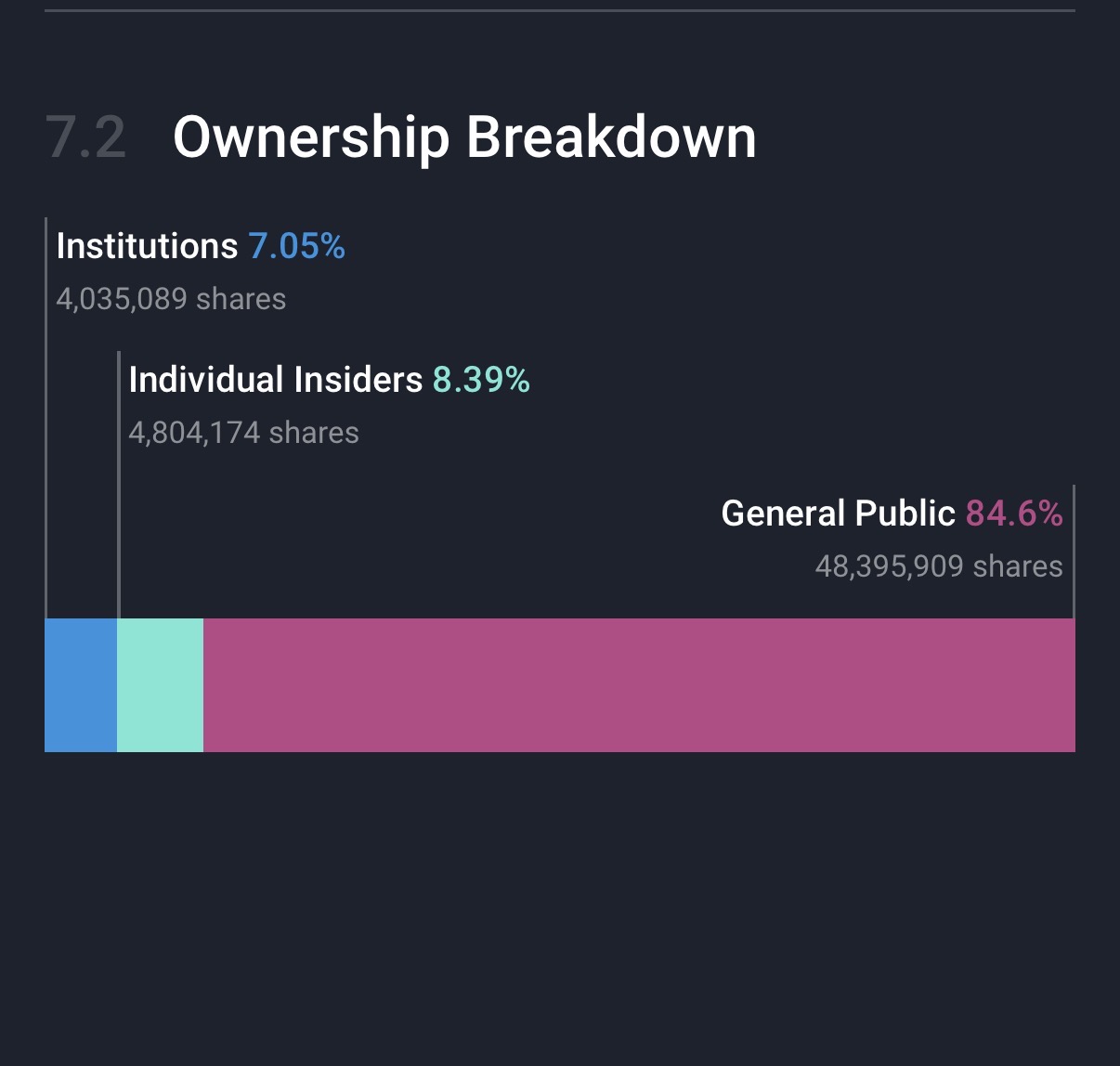1120x1066 pixels.
Task: Click the 84.6% General Public percentage
Action: pos(1014,513)
